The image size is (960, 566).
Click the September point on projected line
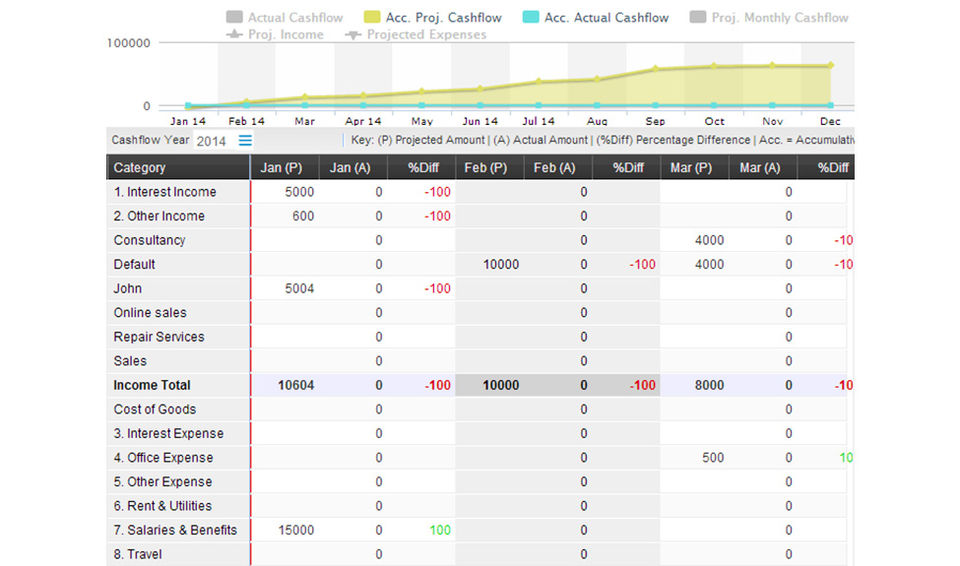656,69
